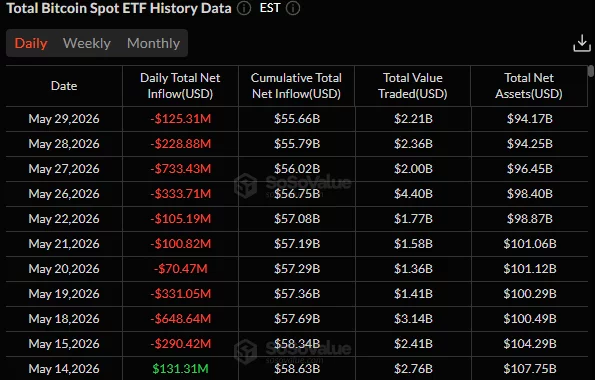
Task: Click the $4.40B value traded cell
Action: pyautogui.click(x=413, y=194)
